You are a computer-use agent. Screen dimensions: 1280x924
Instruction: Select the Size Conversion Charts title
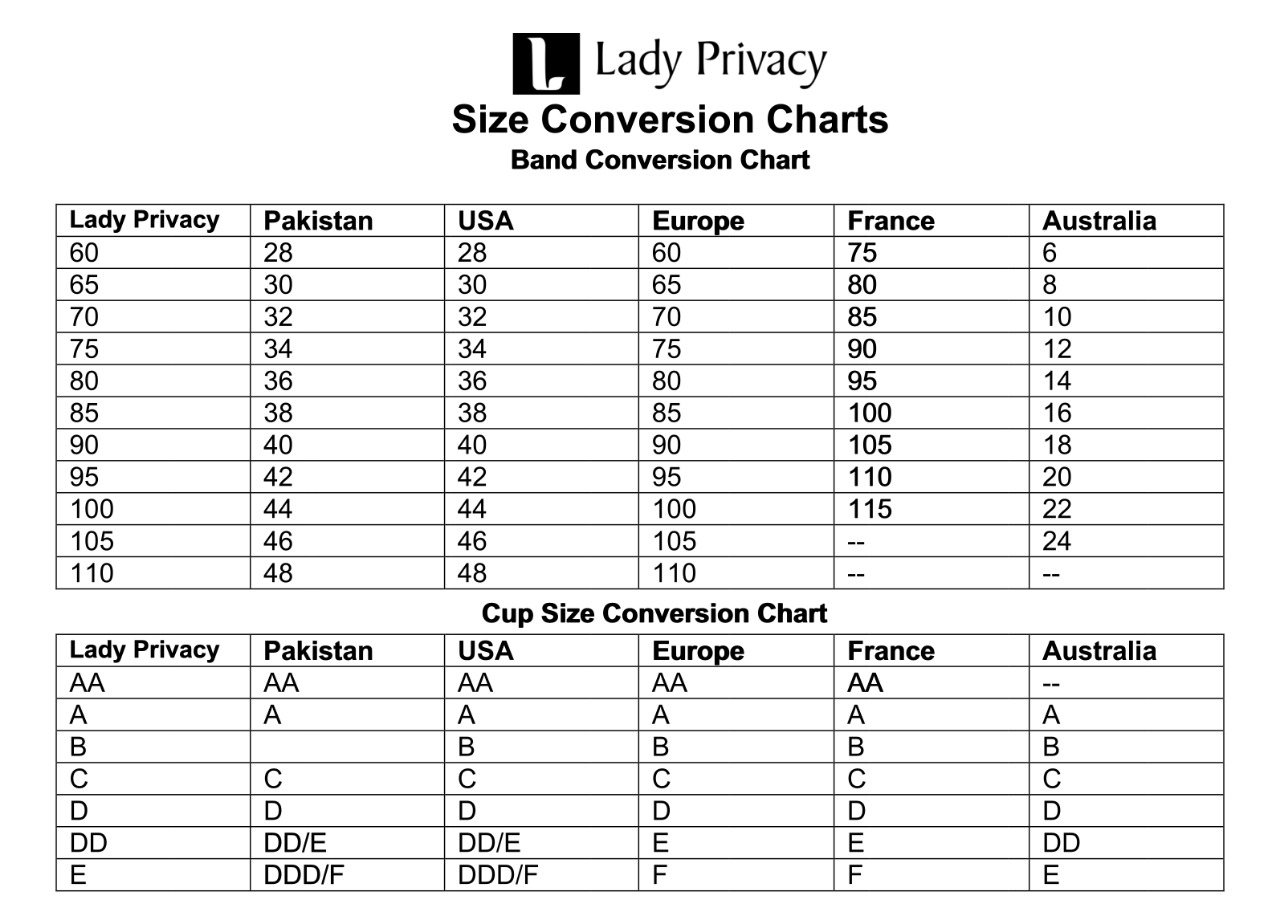670,119
